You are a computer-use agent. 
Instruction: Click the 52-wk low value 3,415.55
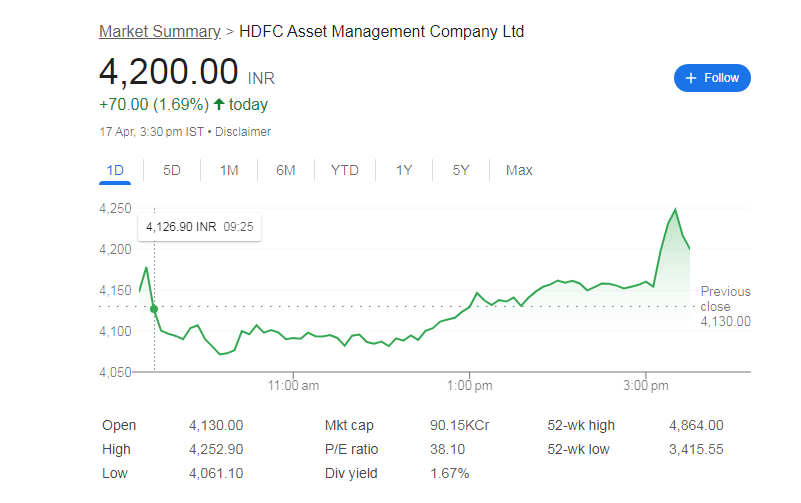[696, 449]
